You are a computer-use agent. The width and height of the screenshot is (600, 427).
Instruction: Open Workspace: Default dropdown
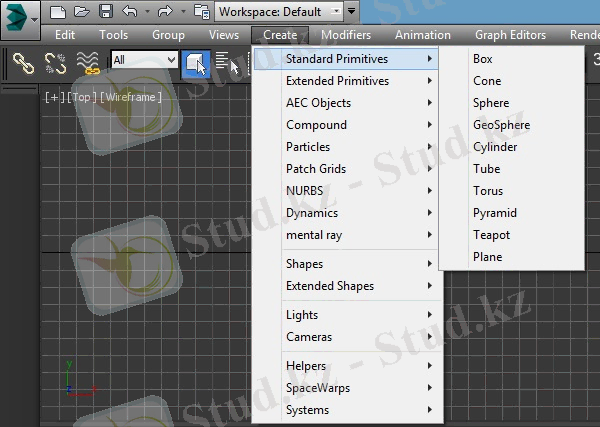[279, 12]
